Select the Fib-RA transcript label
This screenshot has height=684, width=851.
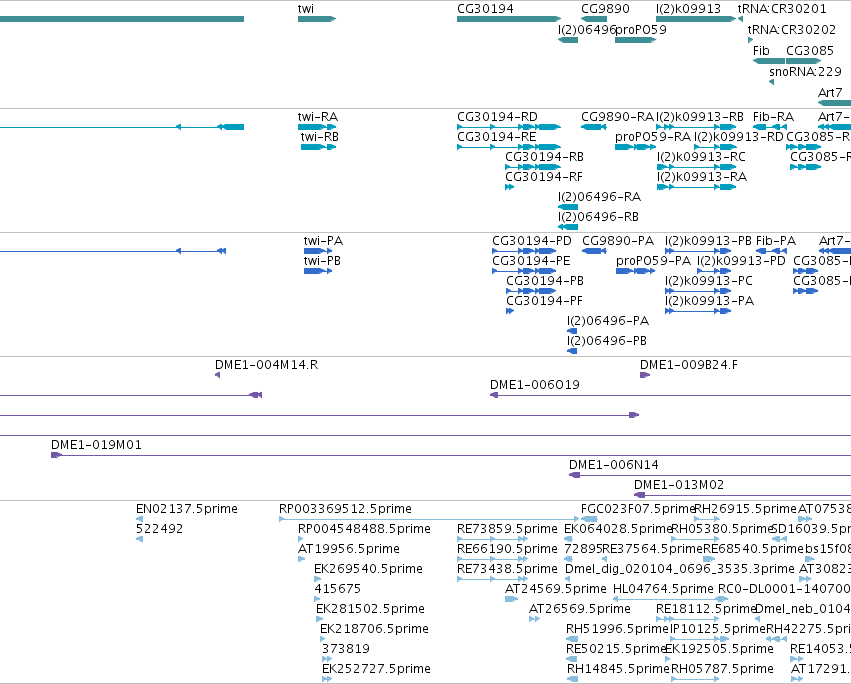click(773, 117)
